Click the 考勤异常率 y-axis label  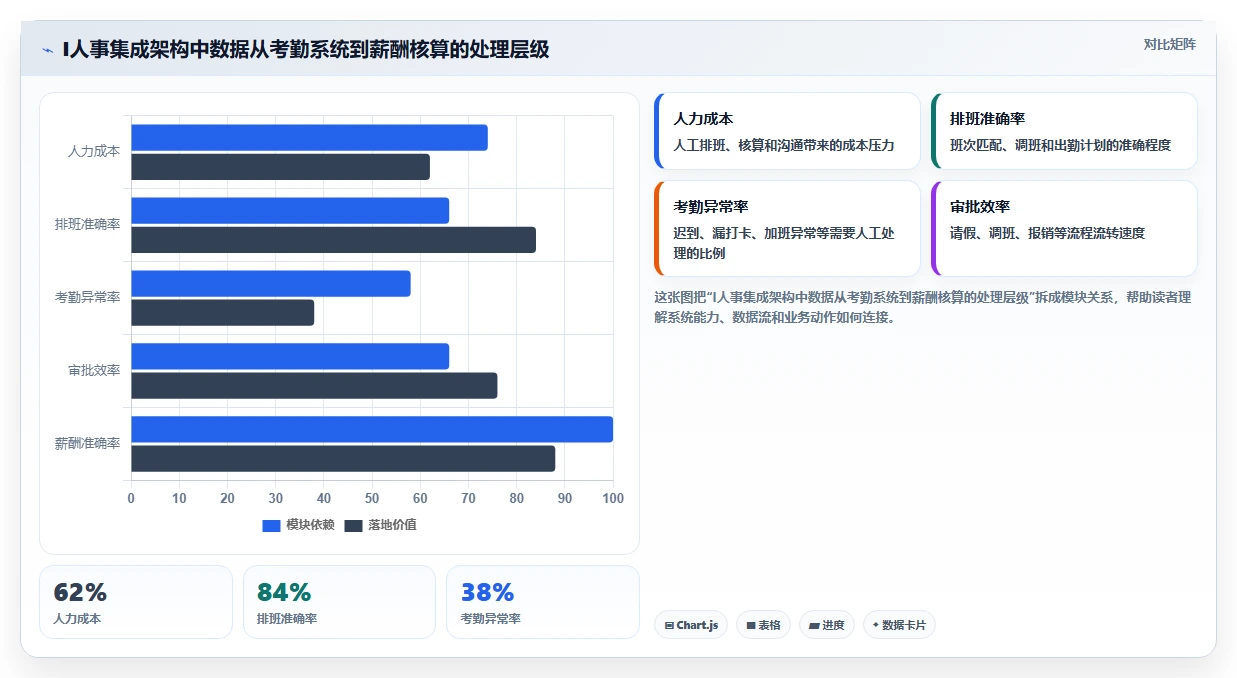tap(87, 298)
